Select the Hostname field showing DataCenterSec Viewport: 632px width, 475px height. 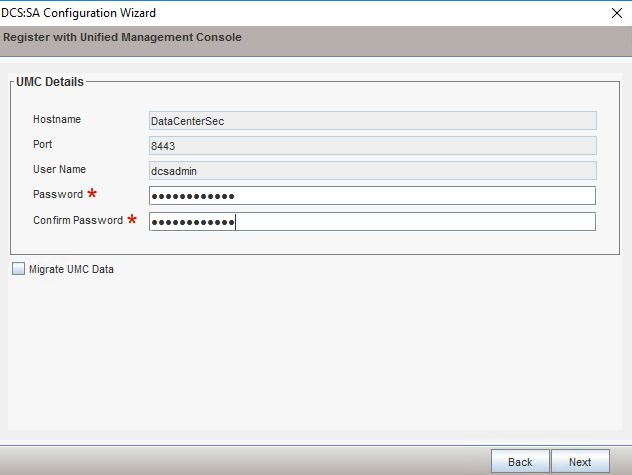[372, 121]
